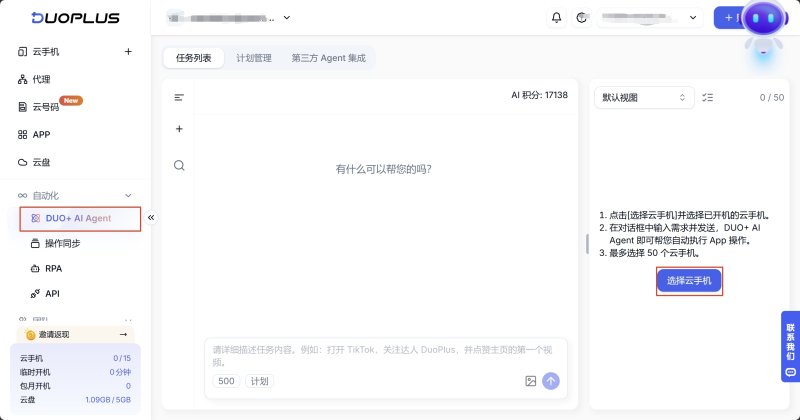Click the 临时开机 0分钟 row
Viewport: 800px width, 420px height.
click(76, 372)
